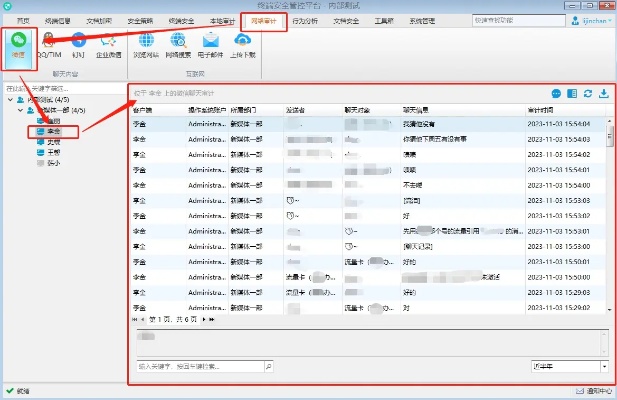The width and height of the screenshot is (617, 400).
Task: Click the quick function search field at top
Action: 519,20
